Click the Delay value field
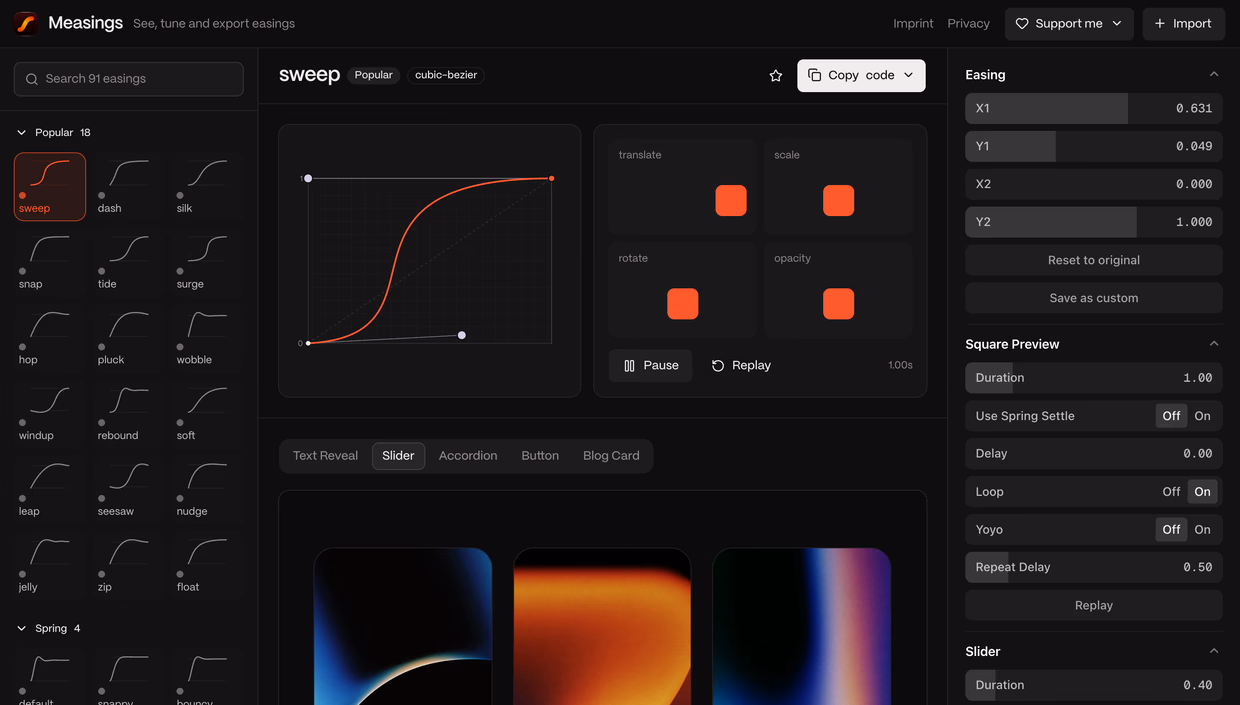 click(1093, 454)
